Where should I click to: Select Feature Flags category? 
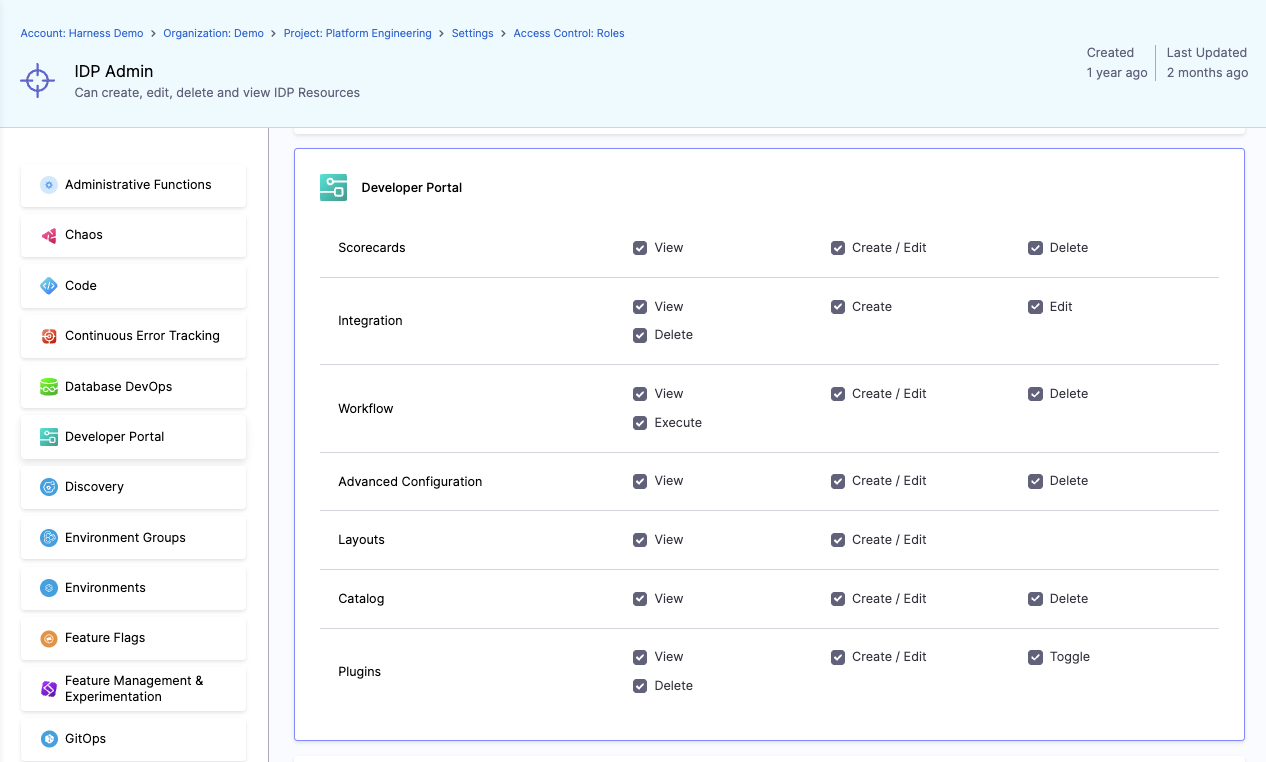[133, 638]
